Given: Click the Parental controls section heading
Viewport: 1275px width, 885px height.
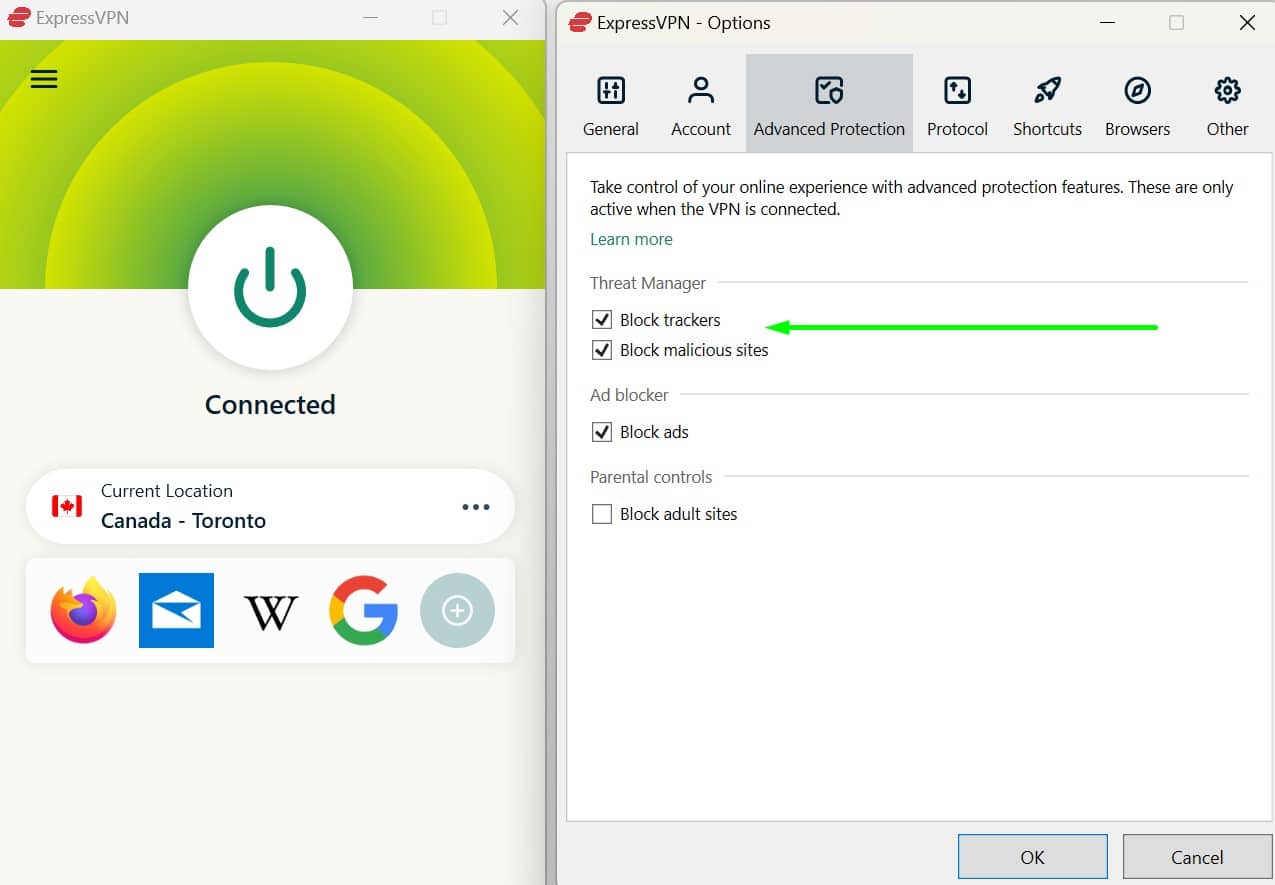Looking at the screenshot, I should [x=651, y=477].
